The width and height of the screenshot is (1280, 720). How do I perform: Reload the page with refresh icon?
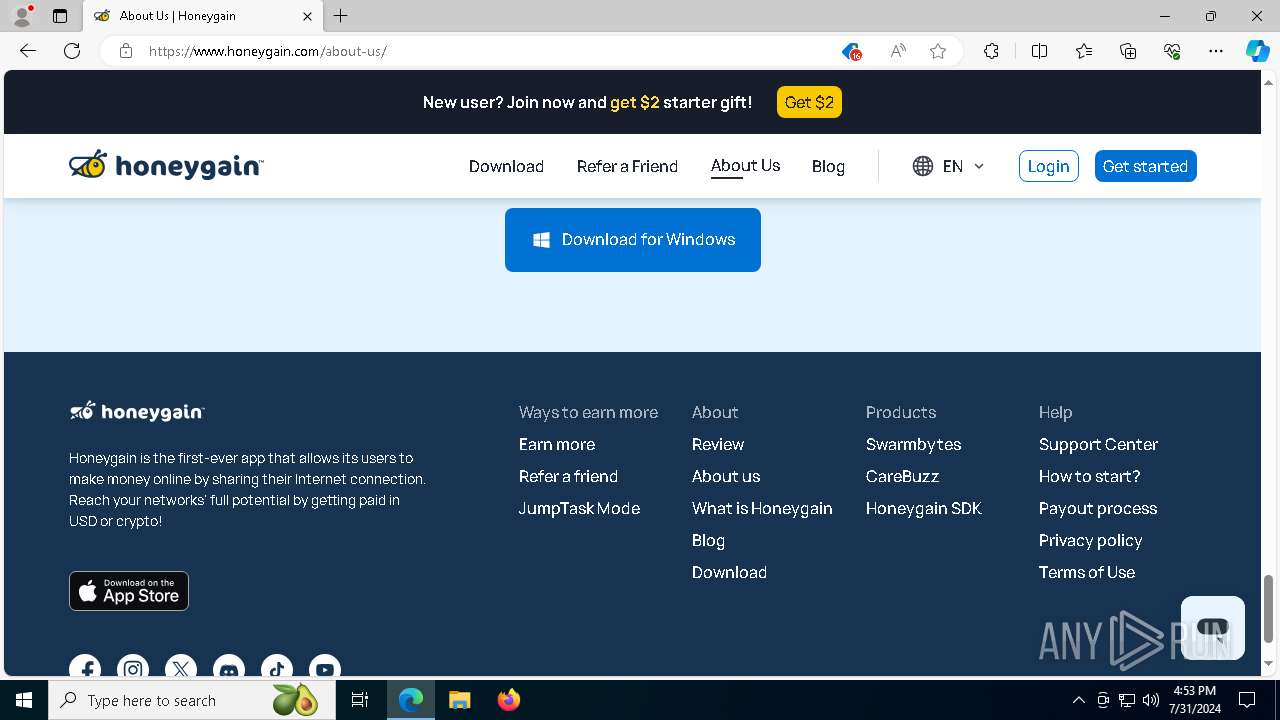point(72,51)
